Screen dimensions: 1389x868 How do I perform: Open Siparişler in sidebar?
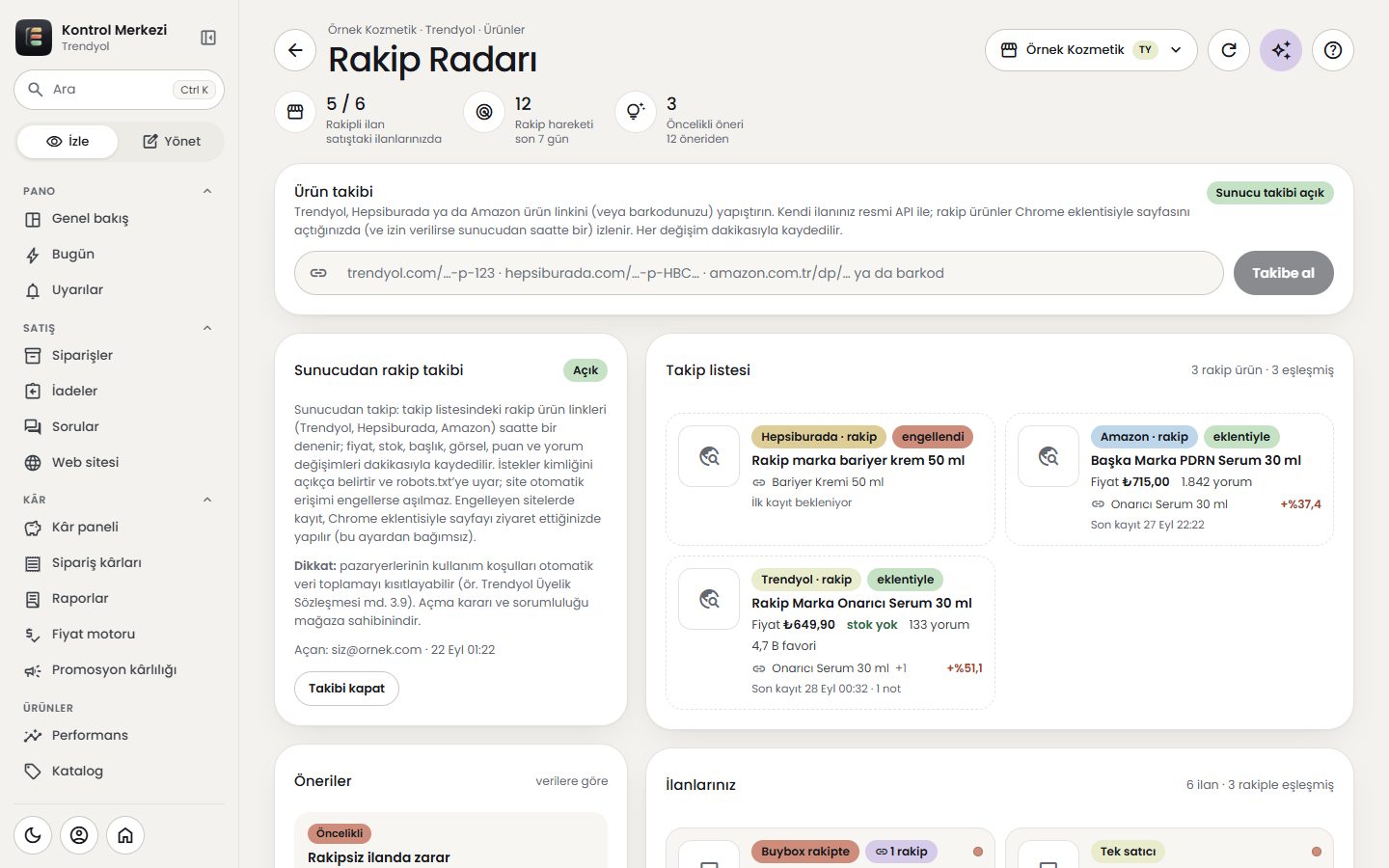tap(119, 356)
